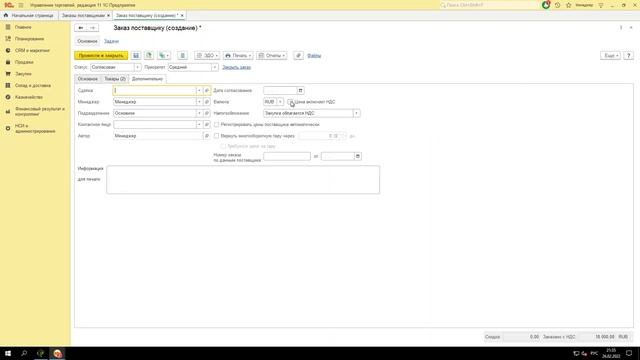640x360 pixels.
Task: Open favorites star icon
Action: pyautogui.click(x=569, y=5)
